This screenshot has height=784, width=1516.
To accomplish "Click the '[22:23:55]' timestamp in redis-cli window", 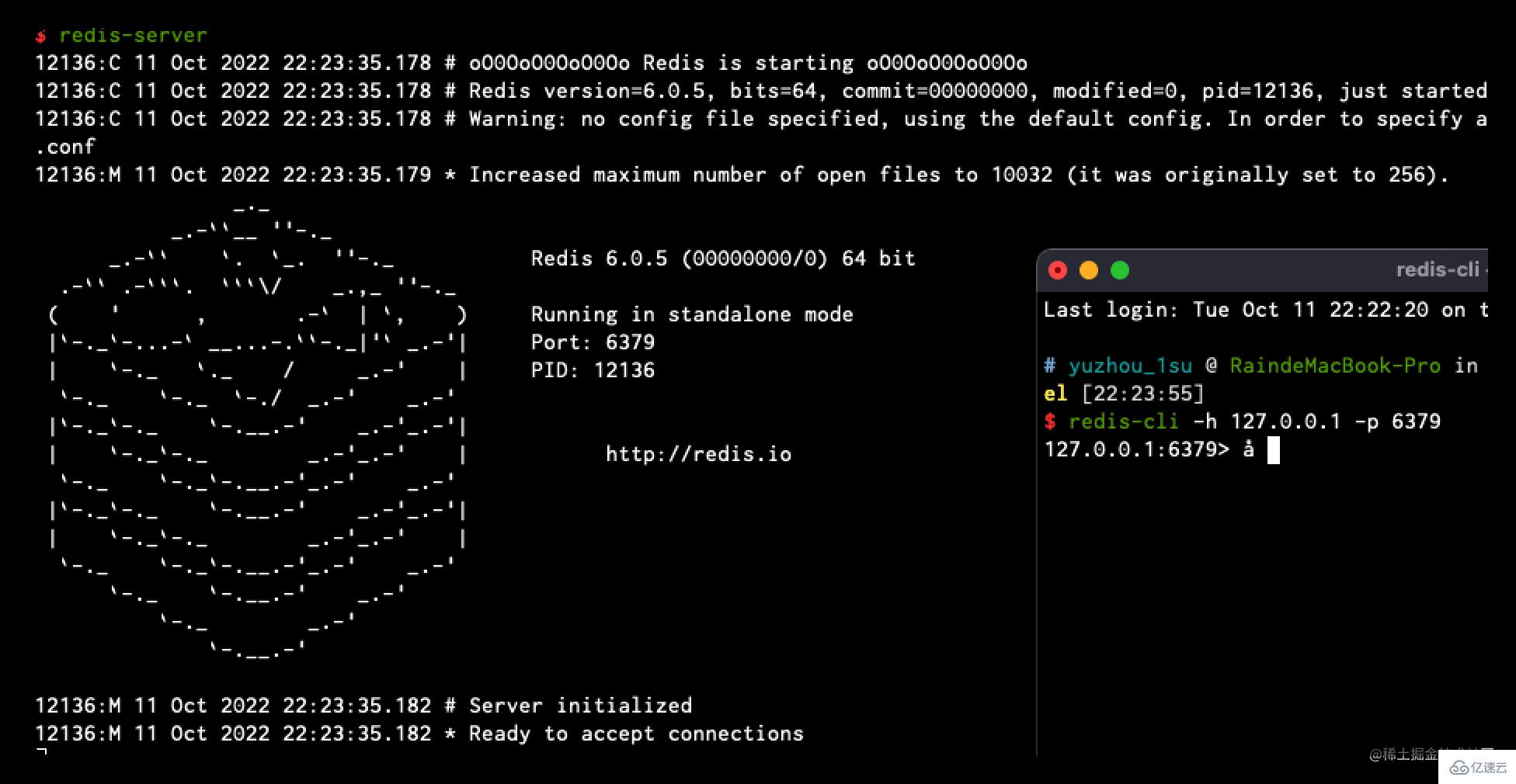I will [1142, 394].
